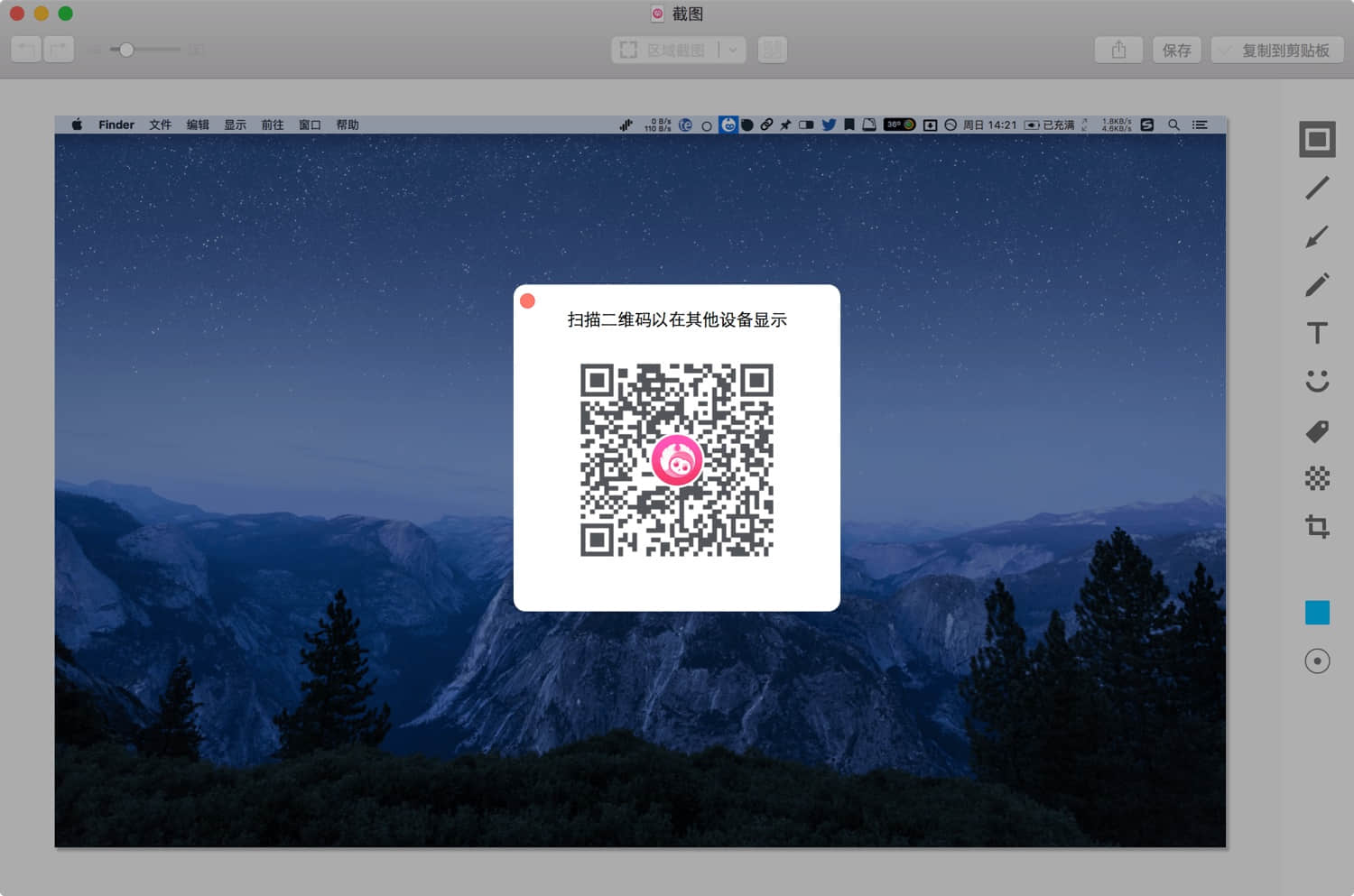
Task: Click the red dot on the QR code panel
Action: click(527, 300)
